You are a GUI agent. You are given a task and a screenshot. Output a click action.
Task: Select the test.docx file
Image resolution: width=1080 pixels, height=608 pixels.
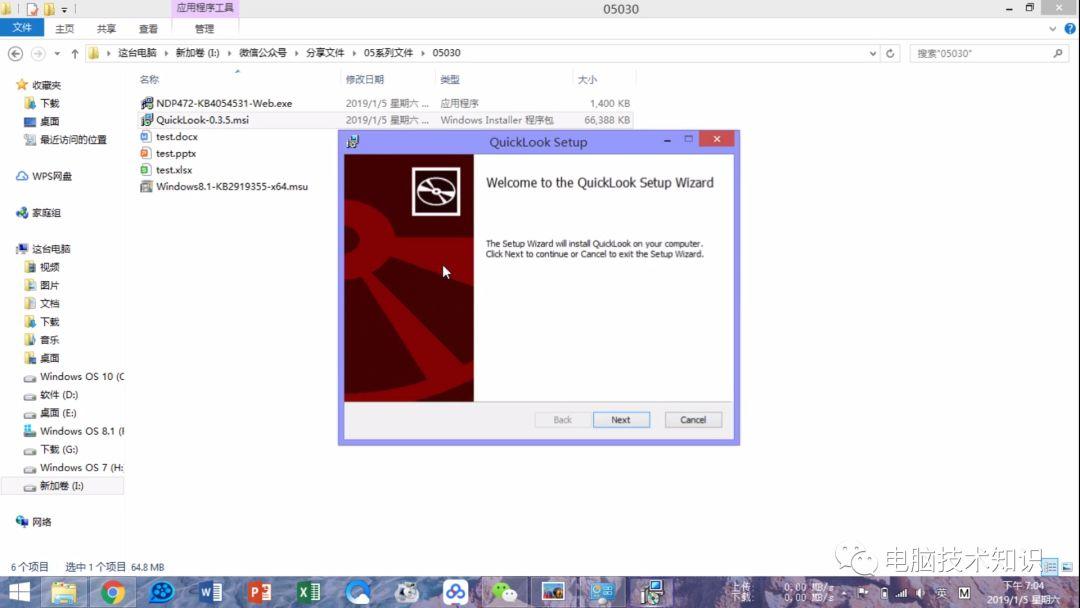pyautogui.click(x=176, y=136)
